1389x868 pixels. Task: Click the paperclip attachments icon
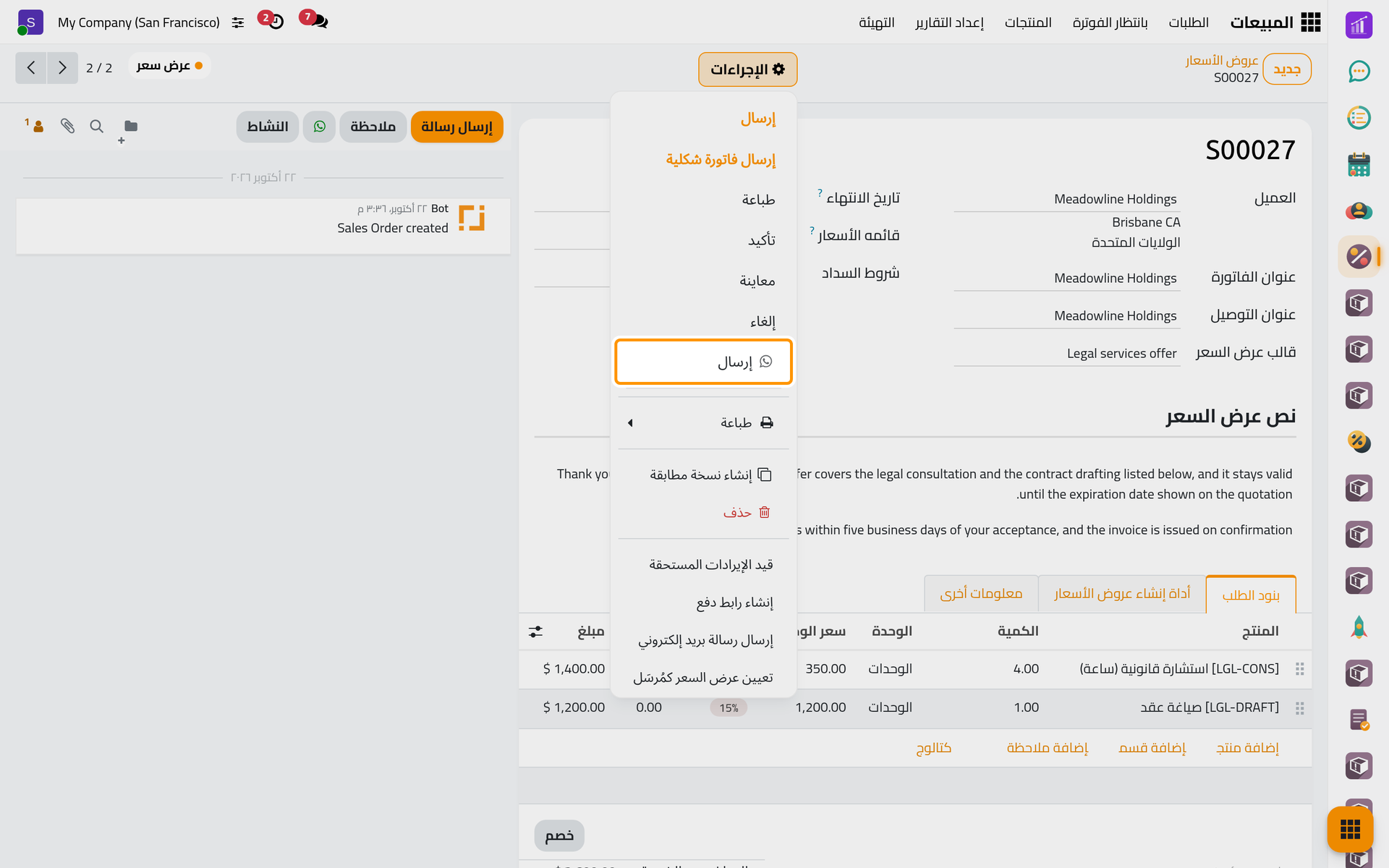click(67, 127)
